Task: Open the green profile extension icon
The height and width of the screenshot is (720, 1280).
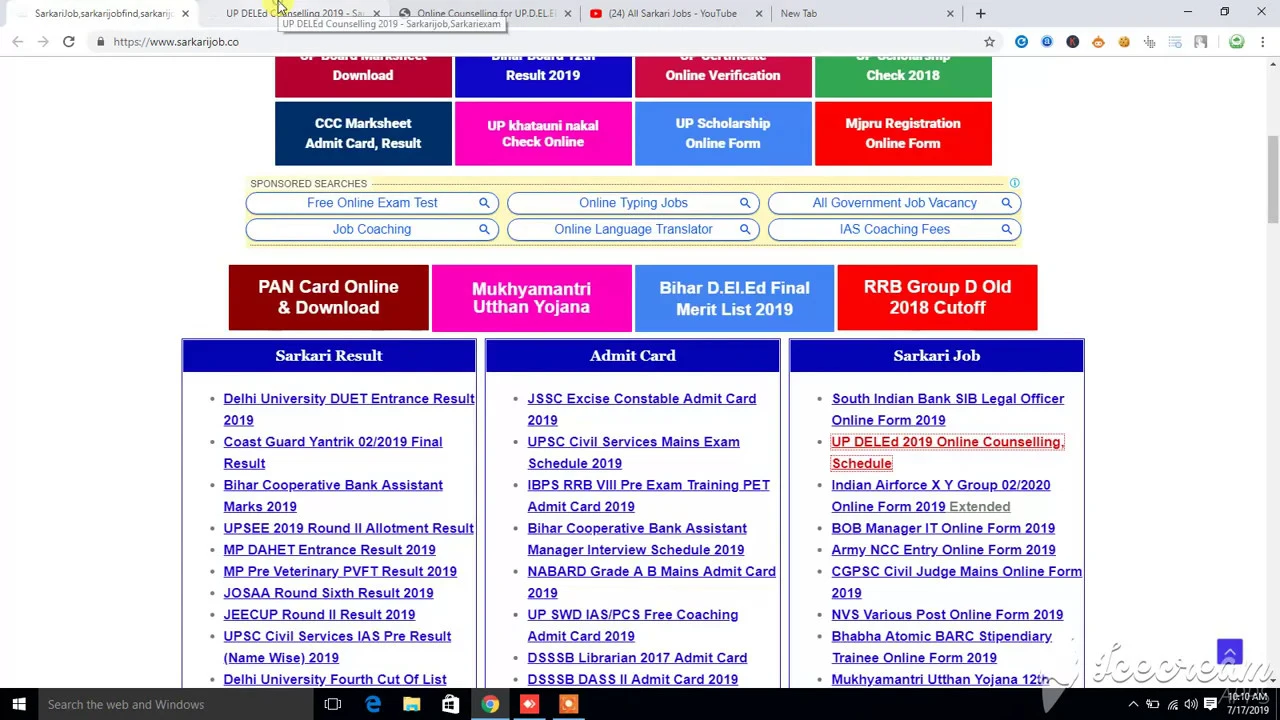Action: (1237, 42)
